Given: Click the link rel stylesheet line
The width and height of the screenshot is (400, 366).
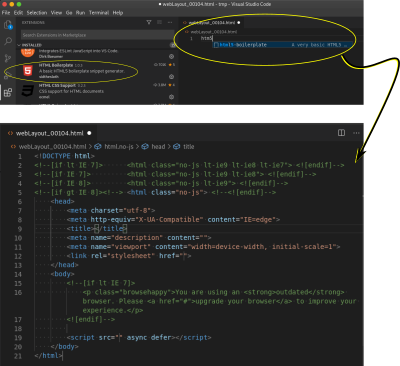Looking at the screenshot, I should pyautogui.click(x=129, y=256).
